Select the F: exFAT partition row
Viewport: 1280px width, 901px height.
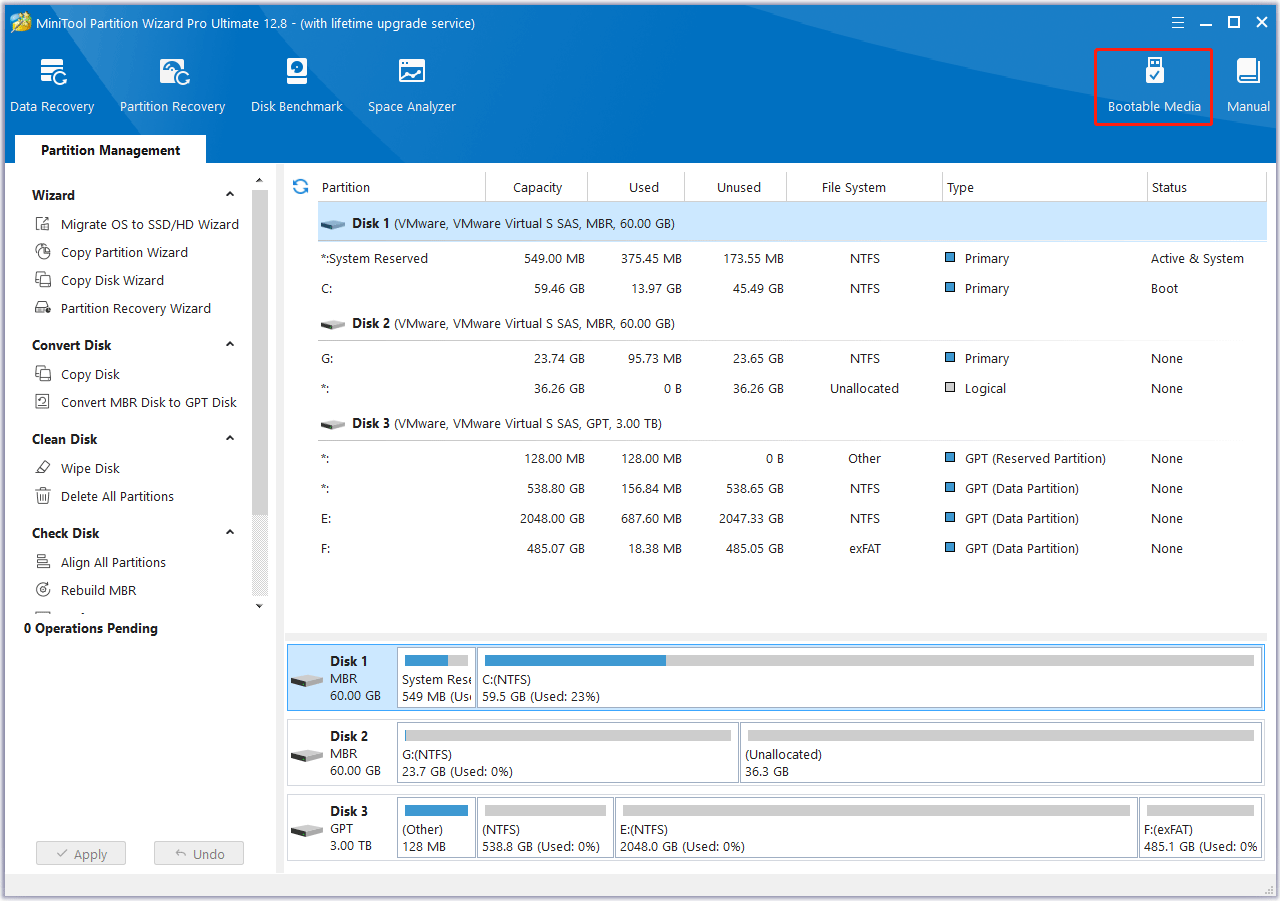click(x=792, y=548)
